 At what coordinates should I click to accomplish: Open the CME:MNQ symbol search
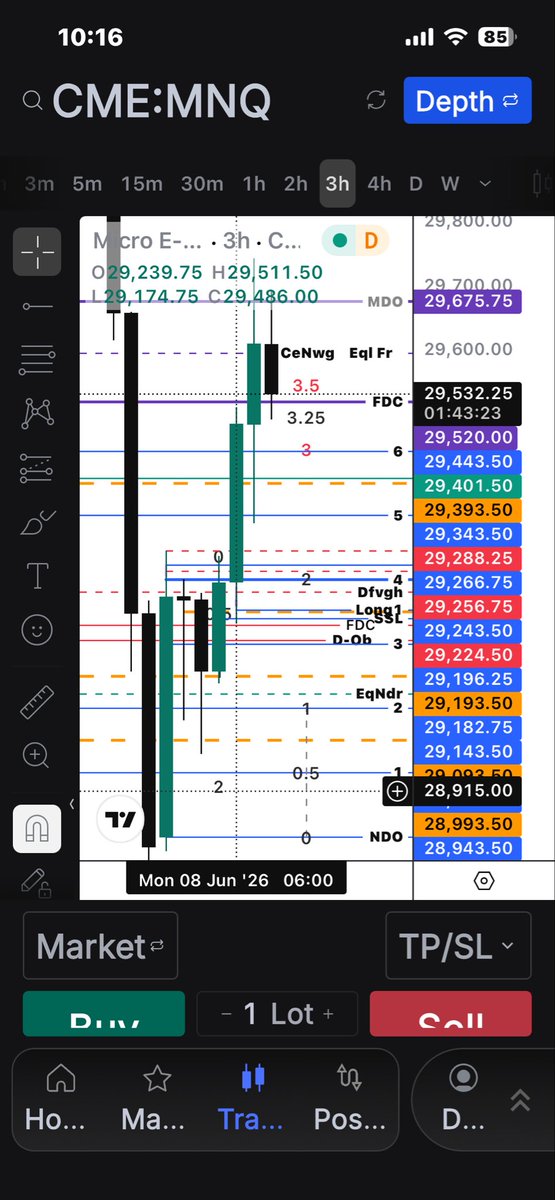[161, 100]
